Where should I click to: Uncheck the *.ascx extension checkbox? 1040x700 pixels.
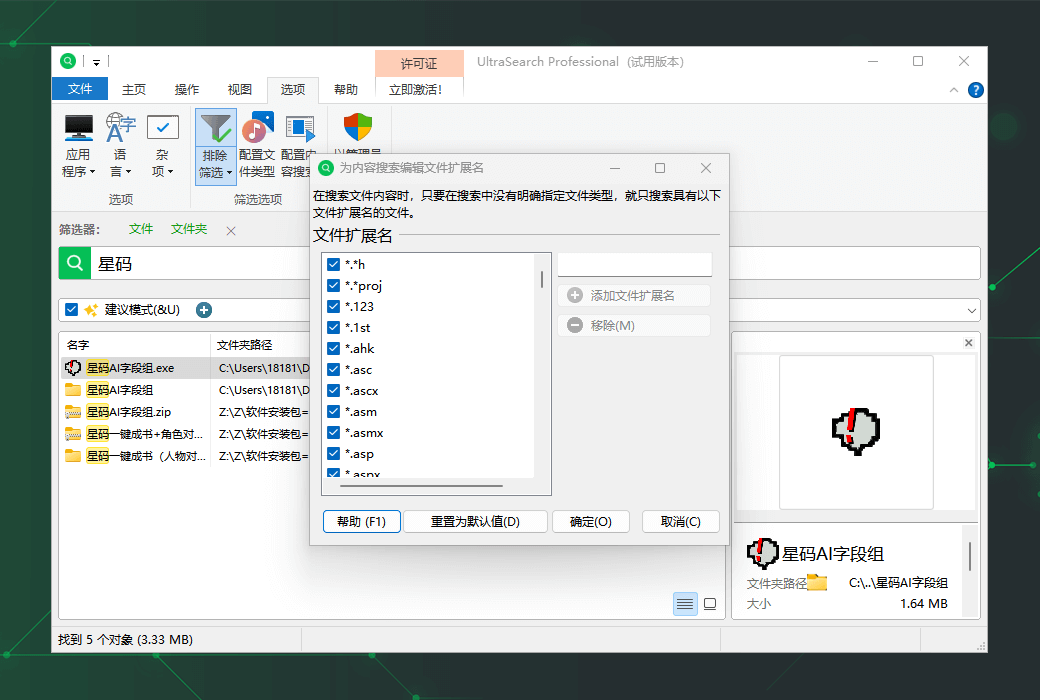(334, 390)
